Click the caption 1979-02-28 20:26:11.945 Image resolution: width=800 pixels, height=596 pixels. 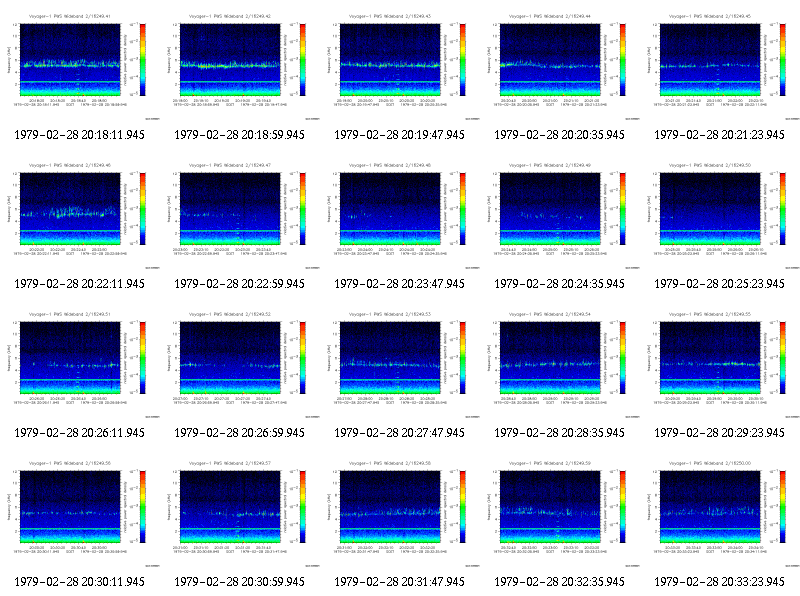[x=80, y=433]
